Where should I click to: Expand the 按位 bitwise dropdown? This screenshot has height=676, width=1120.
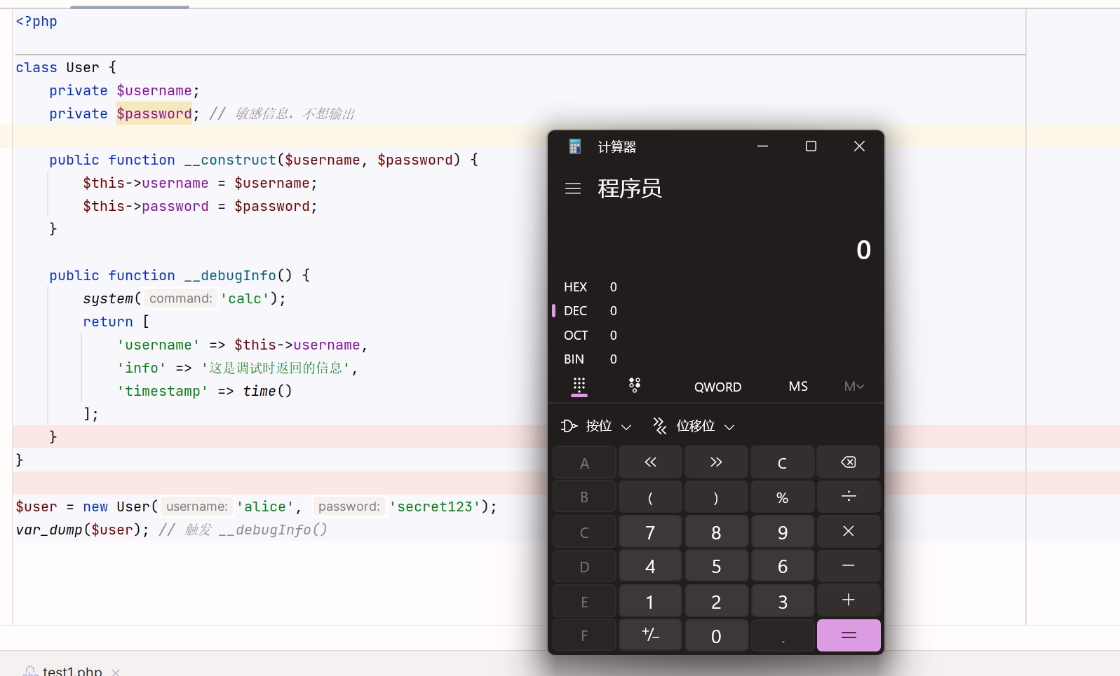(597, 427)
